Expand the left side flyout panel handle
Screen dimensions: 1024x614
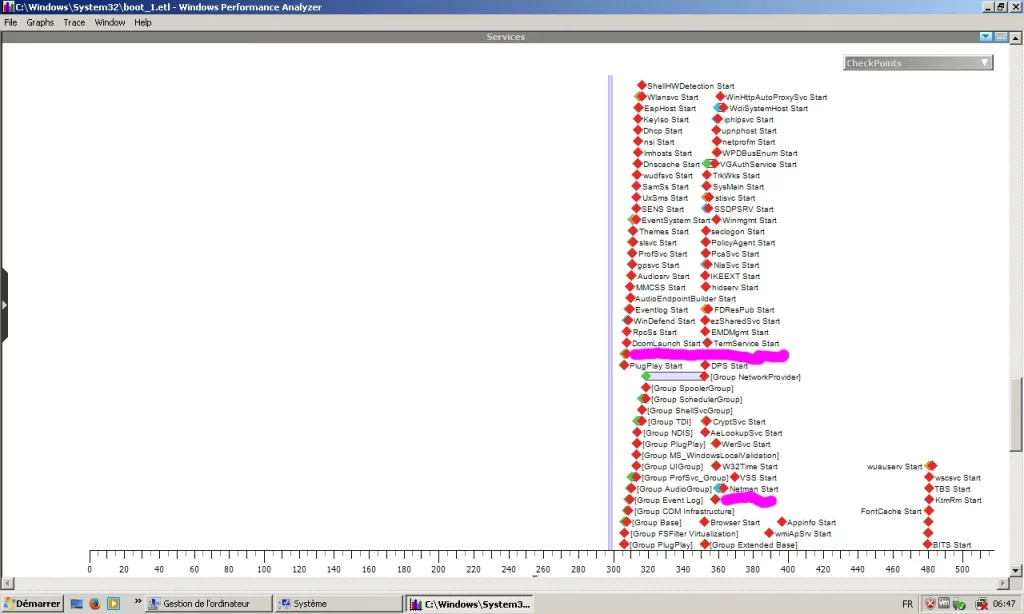coord(4,304)
